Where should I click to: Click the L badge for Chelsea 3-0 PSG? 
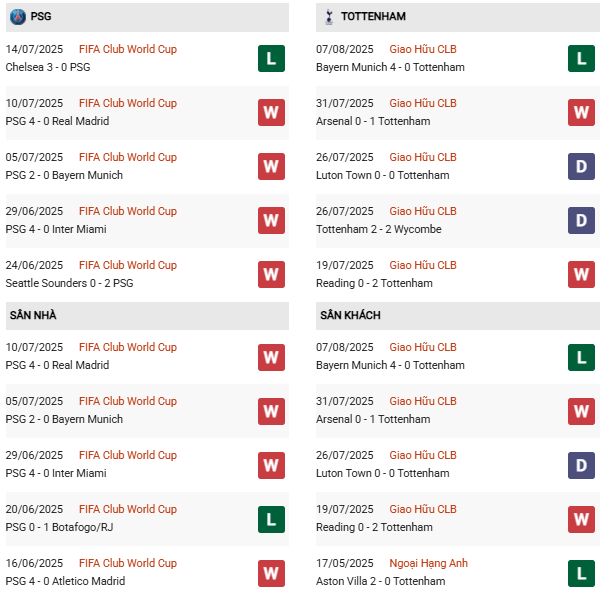271,58
